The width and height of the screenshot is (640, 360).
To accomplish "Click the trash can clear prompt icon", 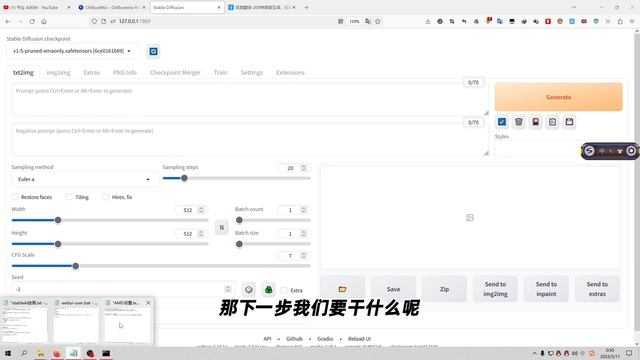I will (x=518, y=122).
